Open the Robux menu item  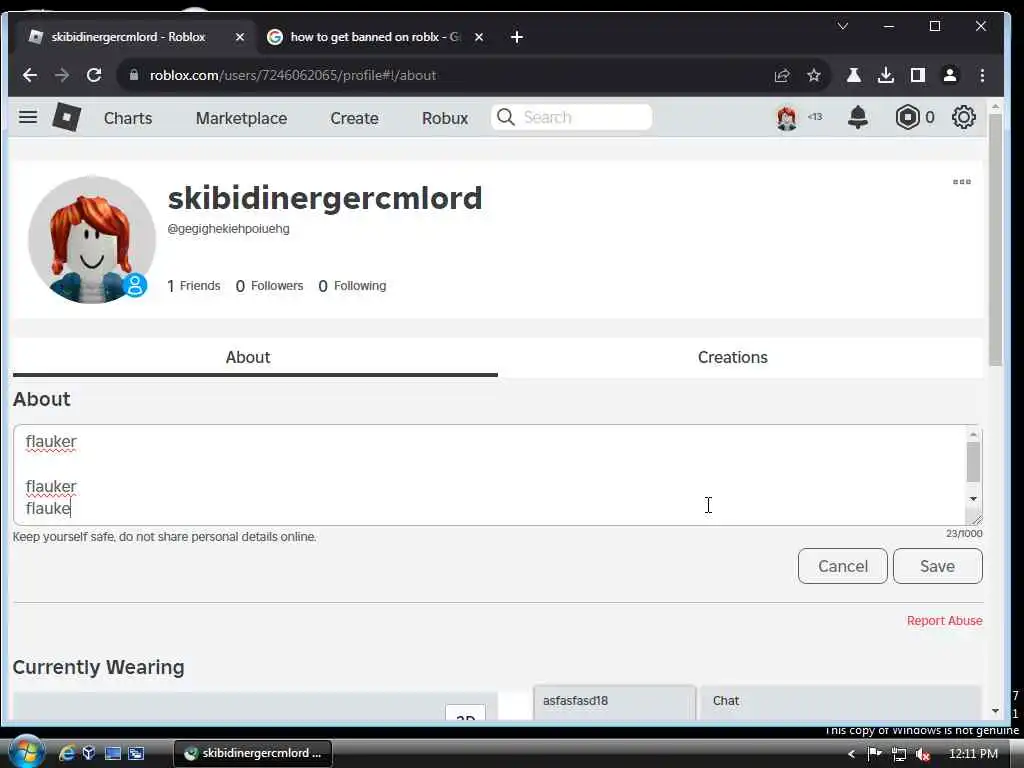coord(445,118)
